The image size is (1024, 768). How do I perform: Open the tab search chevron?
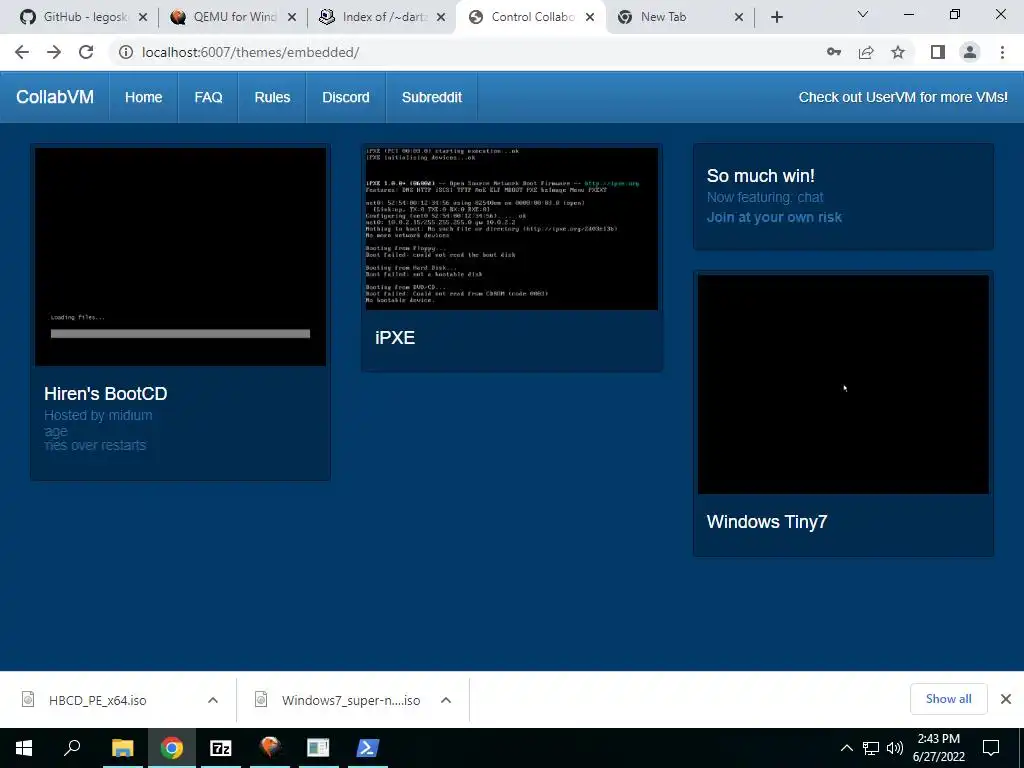tap(863, 14)
